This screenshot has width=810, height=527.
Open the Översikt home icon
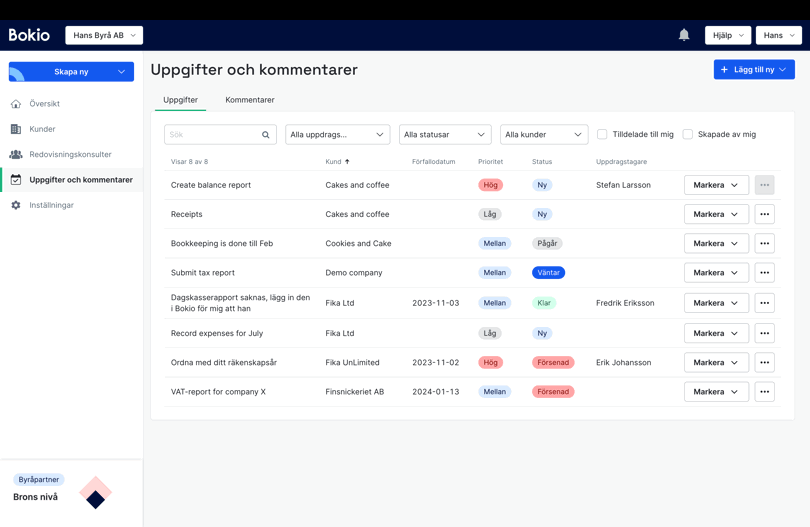click(x=16, y=104)
